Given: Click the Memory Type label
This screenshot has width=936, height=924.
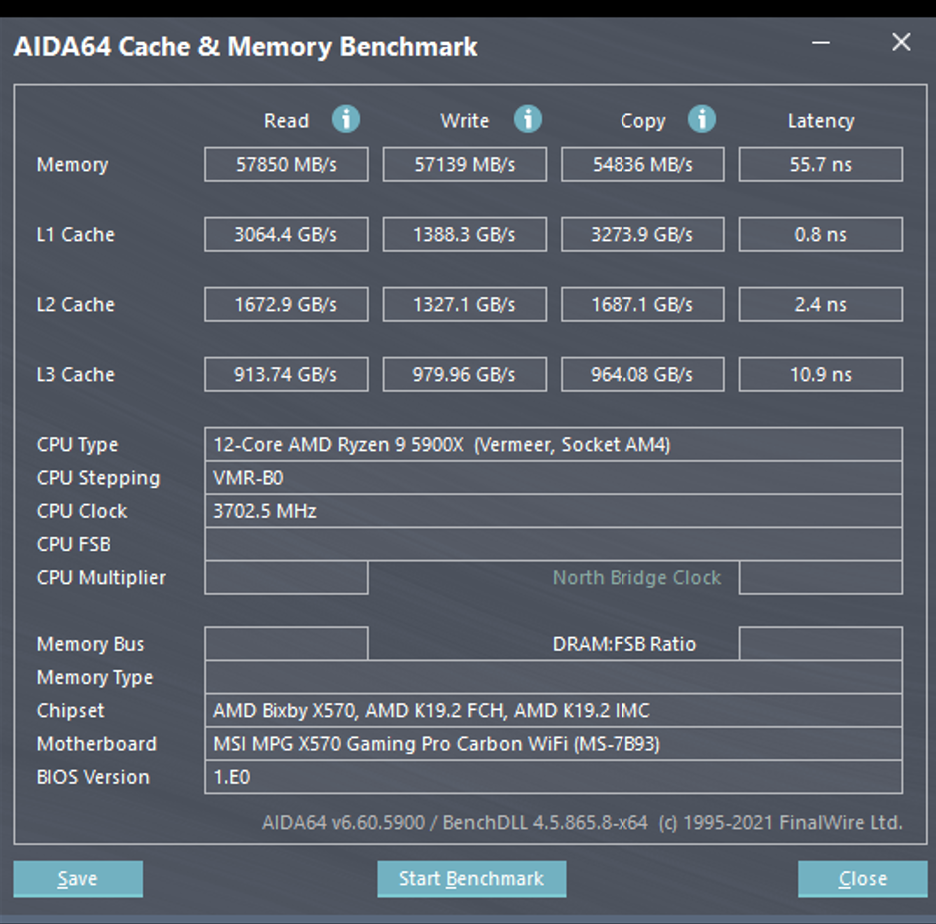Looking at the screenshot, I should pyautogui.click(x=95, y=677).
